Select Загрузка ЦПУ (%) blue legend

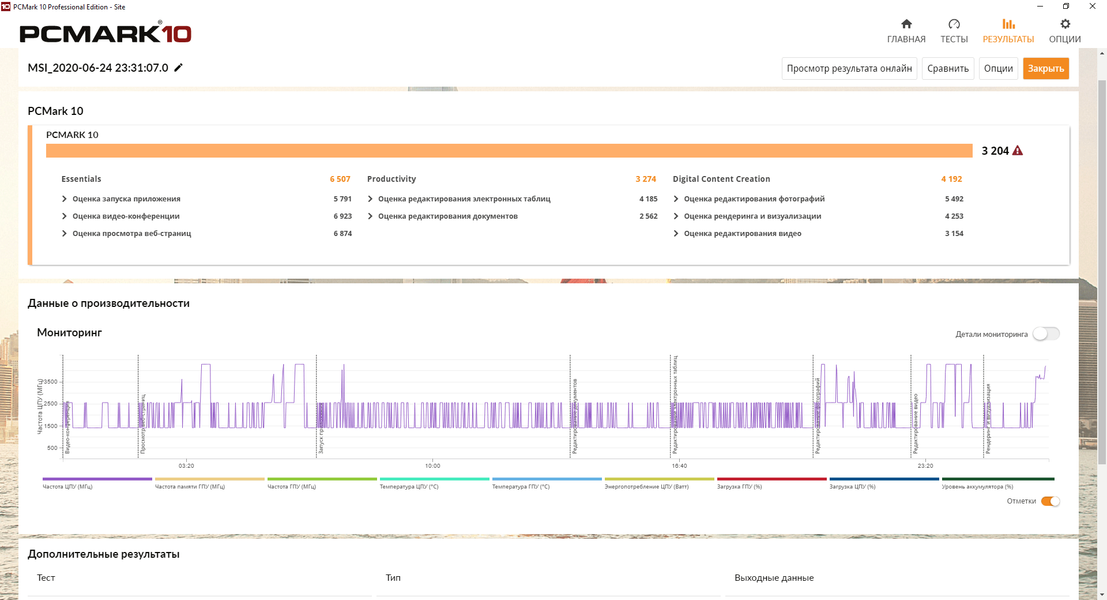pos(884,479)
